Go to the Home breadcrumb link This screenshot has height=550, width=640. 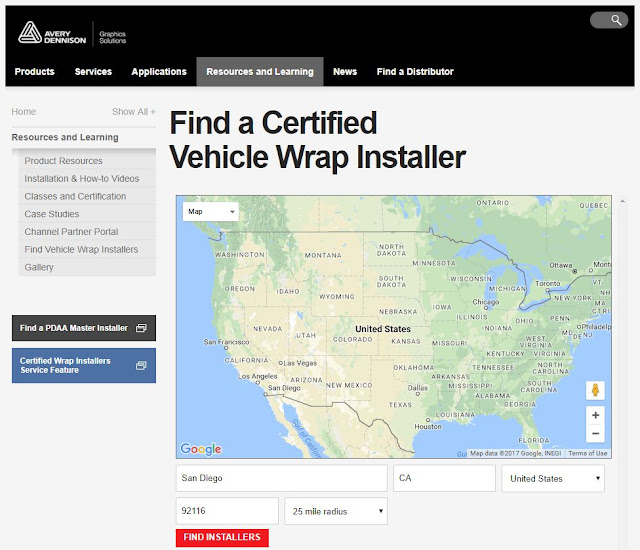pyautogui.click(x=24, y=112)
